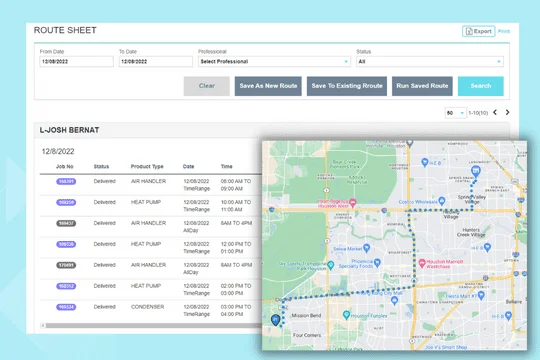
Task: Click the From Date field
Action: pyautogui.click(x=76, y=62)
